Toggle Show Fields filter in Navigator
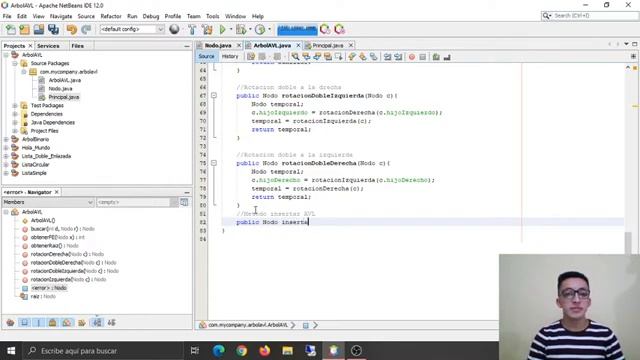This screenshot has width=640, height=360. [24, 323]
